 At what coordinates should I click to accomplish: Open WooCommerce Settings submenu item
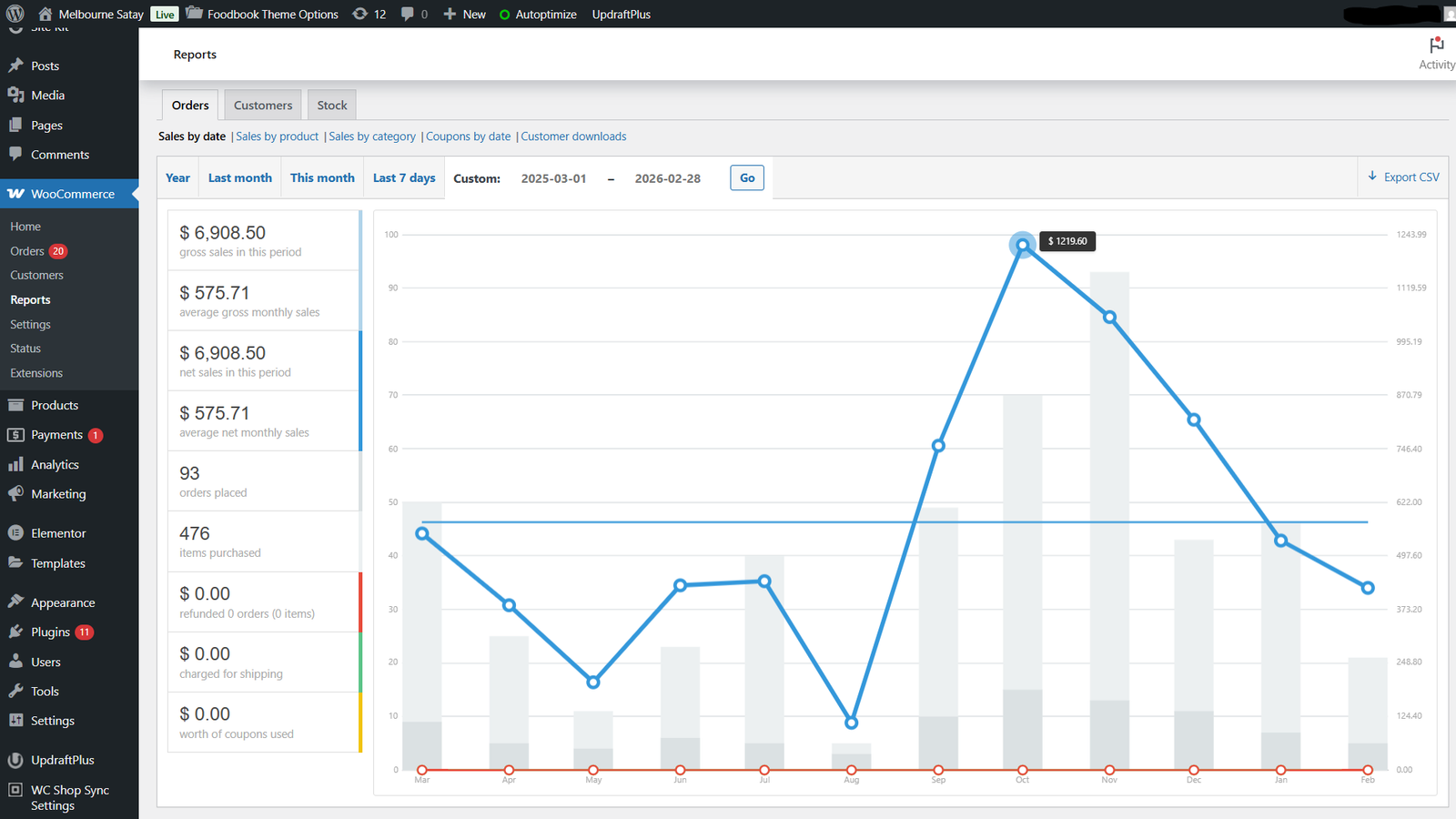(x=30, y=324)
